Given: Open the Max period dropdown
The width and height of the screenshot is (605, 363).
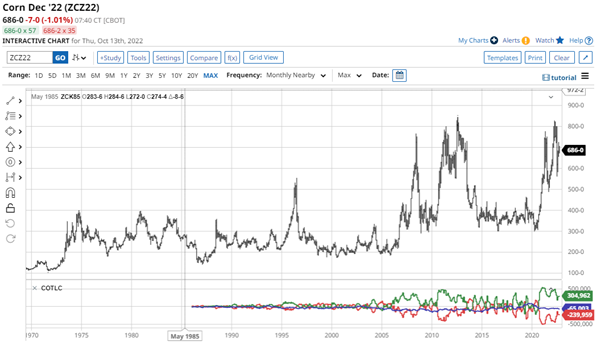Looking at the screenshot, I should click(x=350, y=75).
